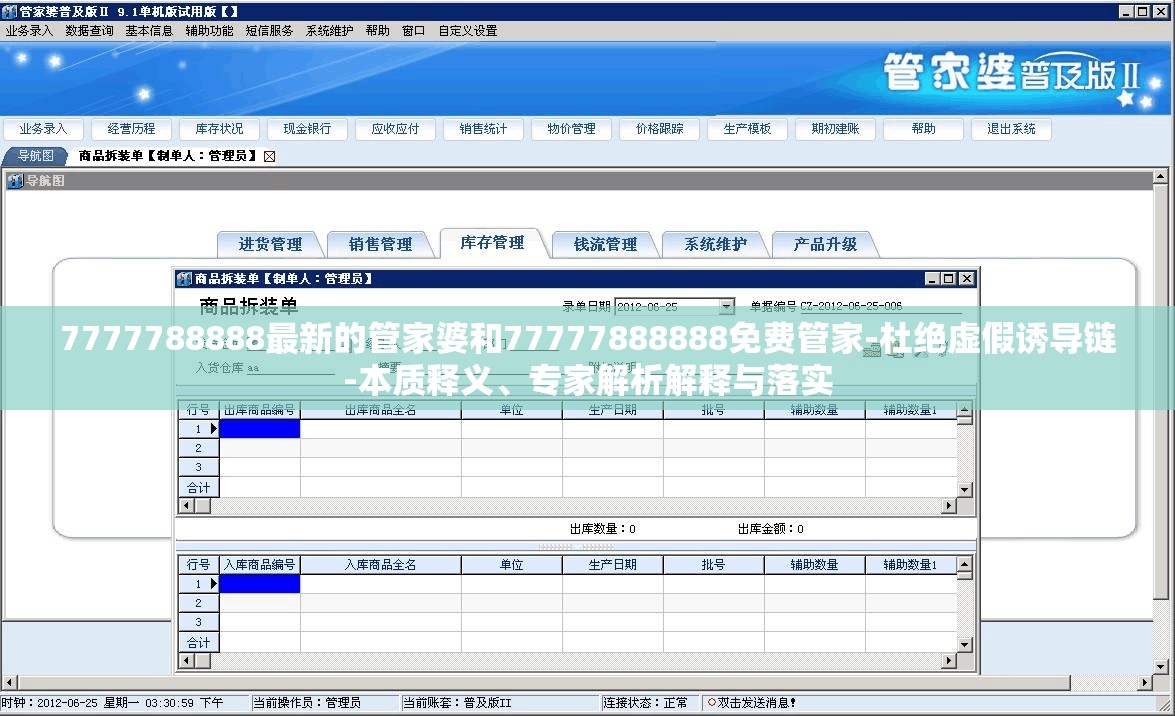
Task: Click the 出库数量：0 label
Action: tap(602, 529)
